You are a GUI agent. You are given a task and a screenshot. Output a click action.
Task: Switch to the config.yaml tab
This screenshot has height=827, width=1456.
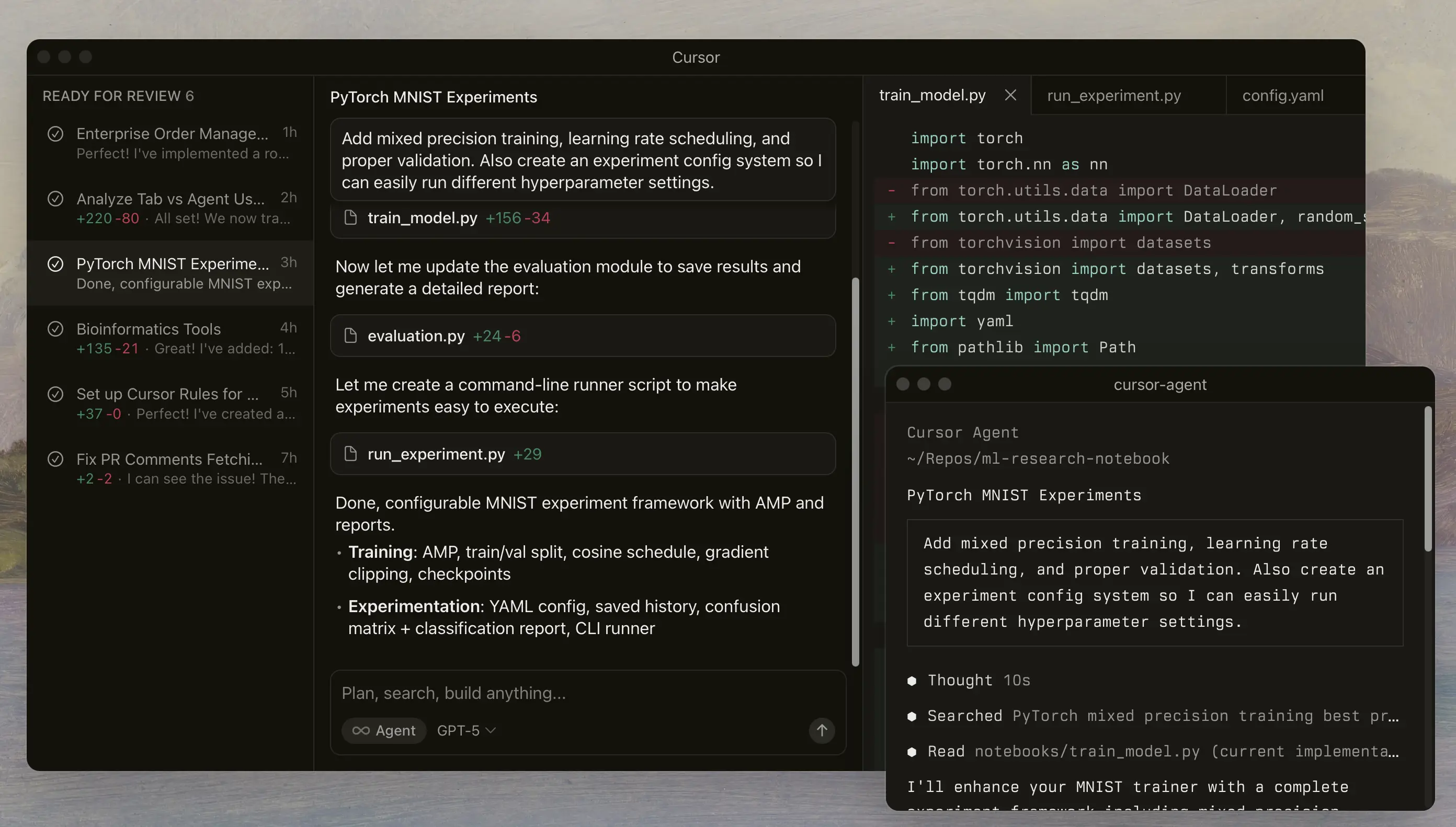(x=1282, y=96)
